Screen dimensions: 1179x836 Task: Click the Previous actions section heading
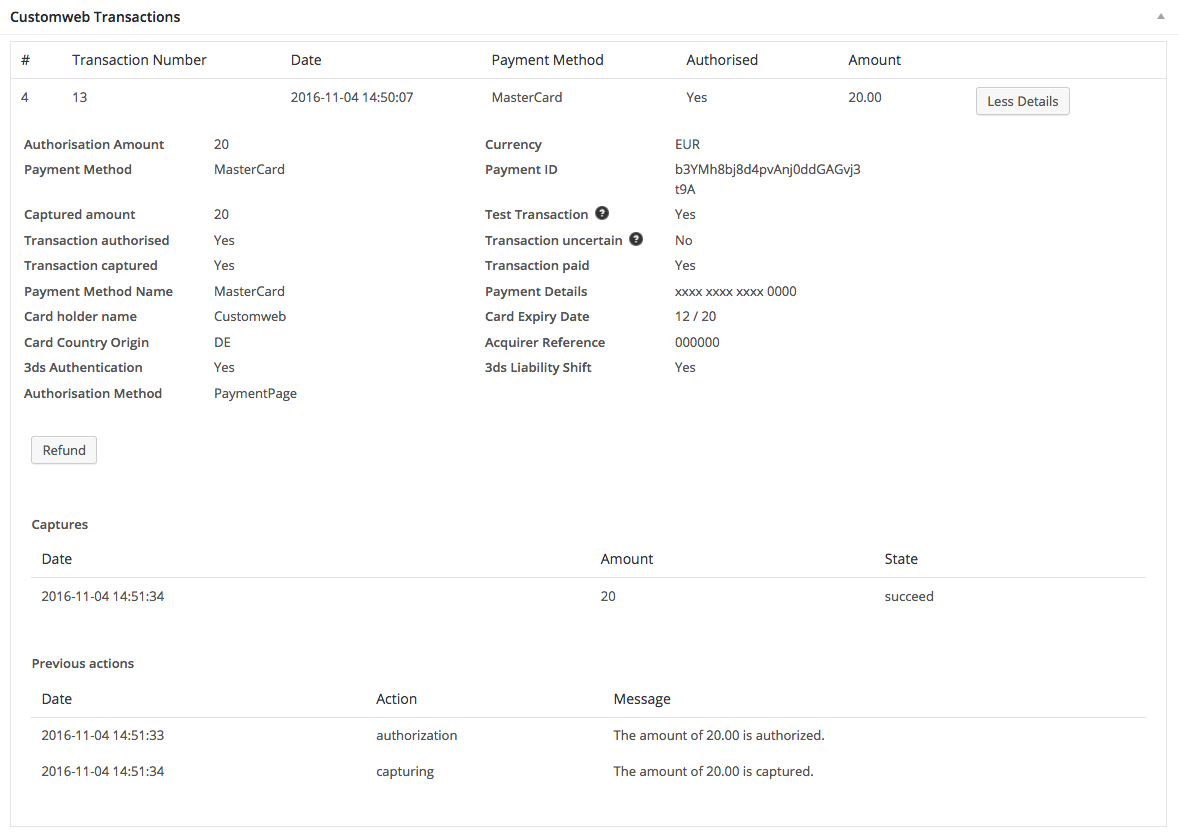coord(83,663)
